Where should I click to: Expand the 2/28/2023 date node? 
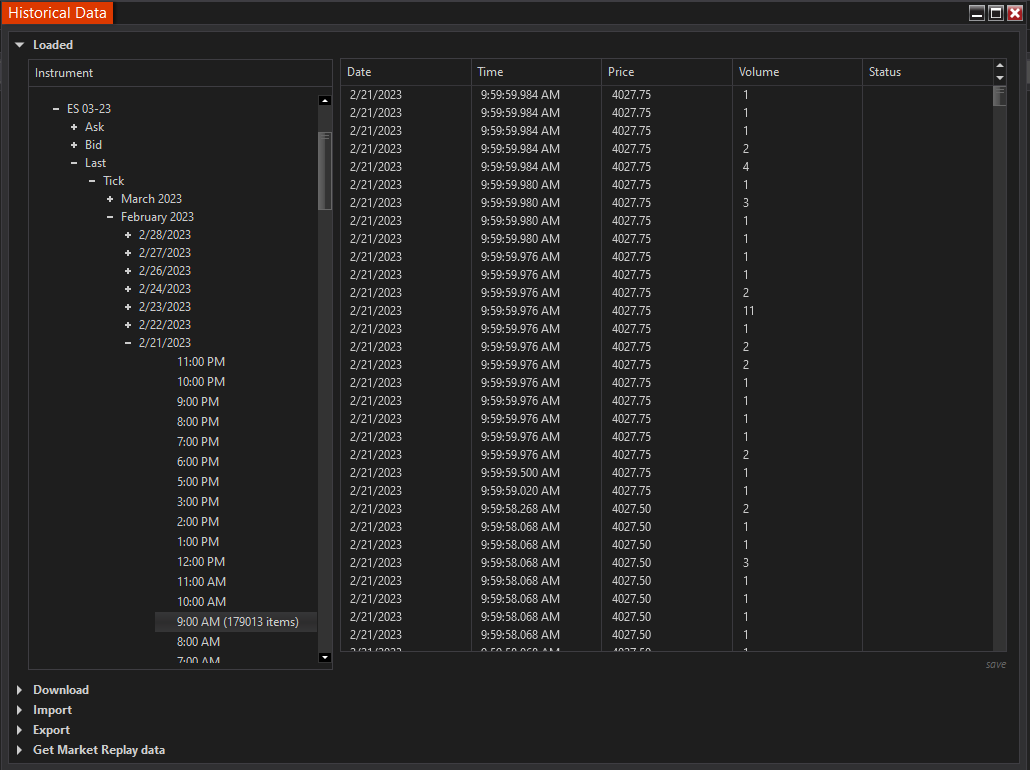coord(128,235)
